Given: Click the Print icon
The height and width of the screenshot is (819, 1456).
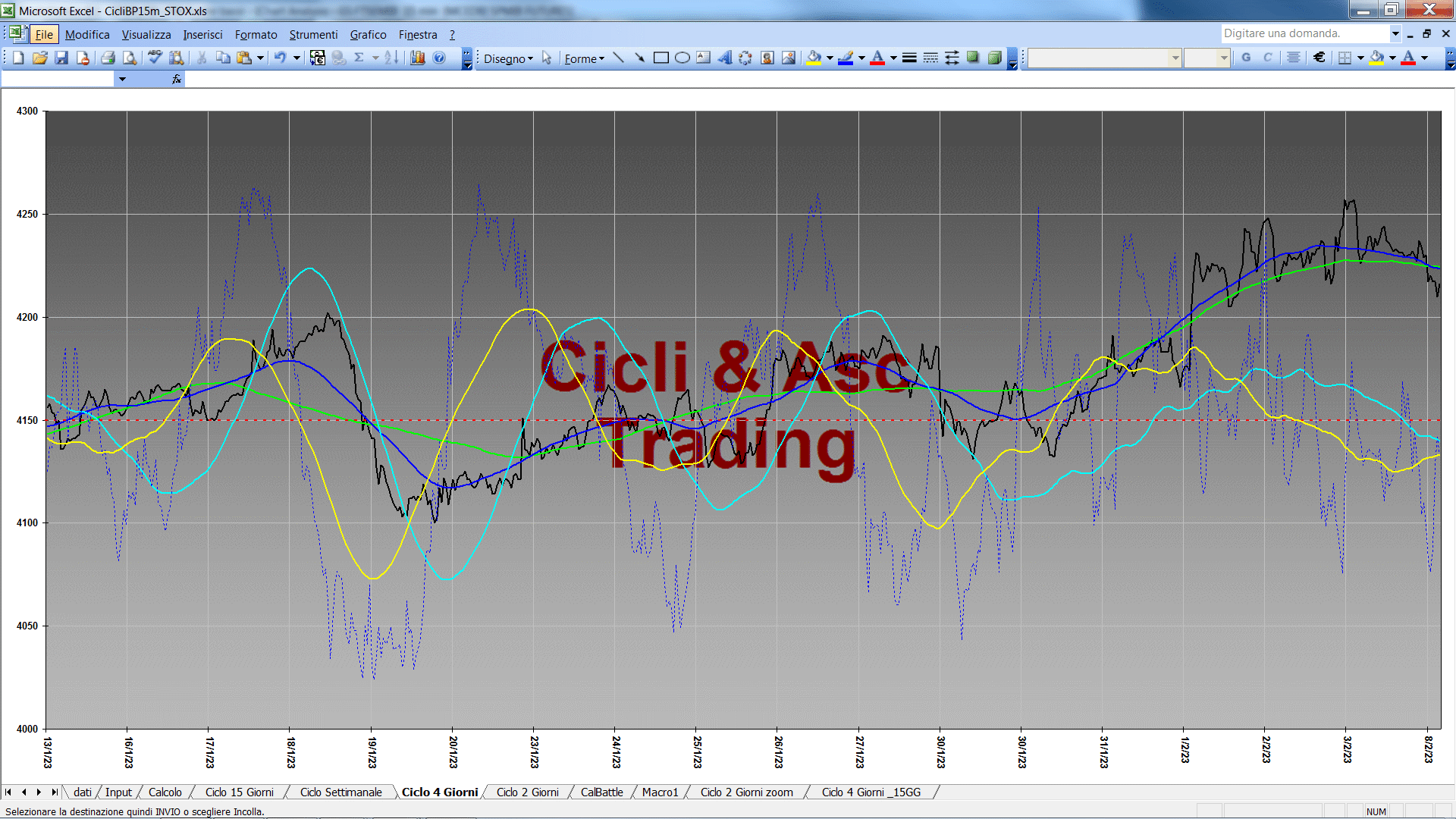Looking at the screenshot, I should 108,58.
